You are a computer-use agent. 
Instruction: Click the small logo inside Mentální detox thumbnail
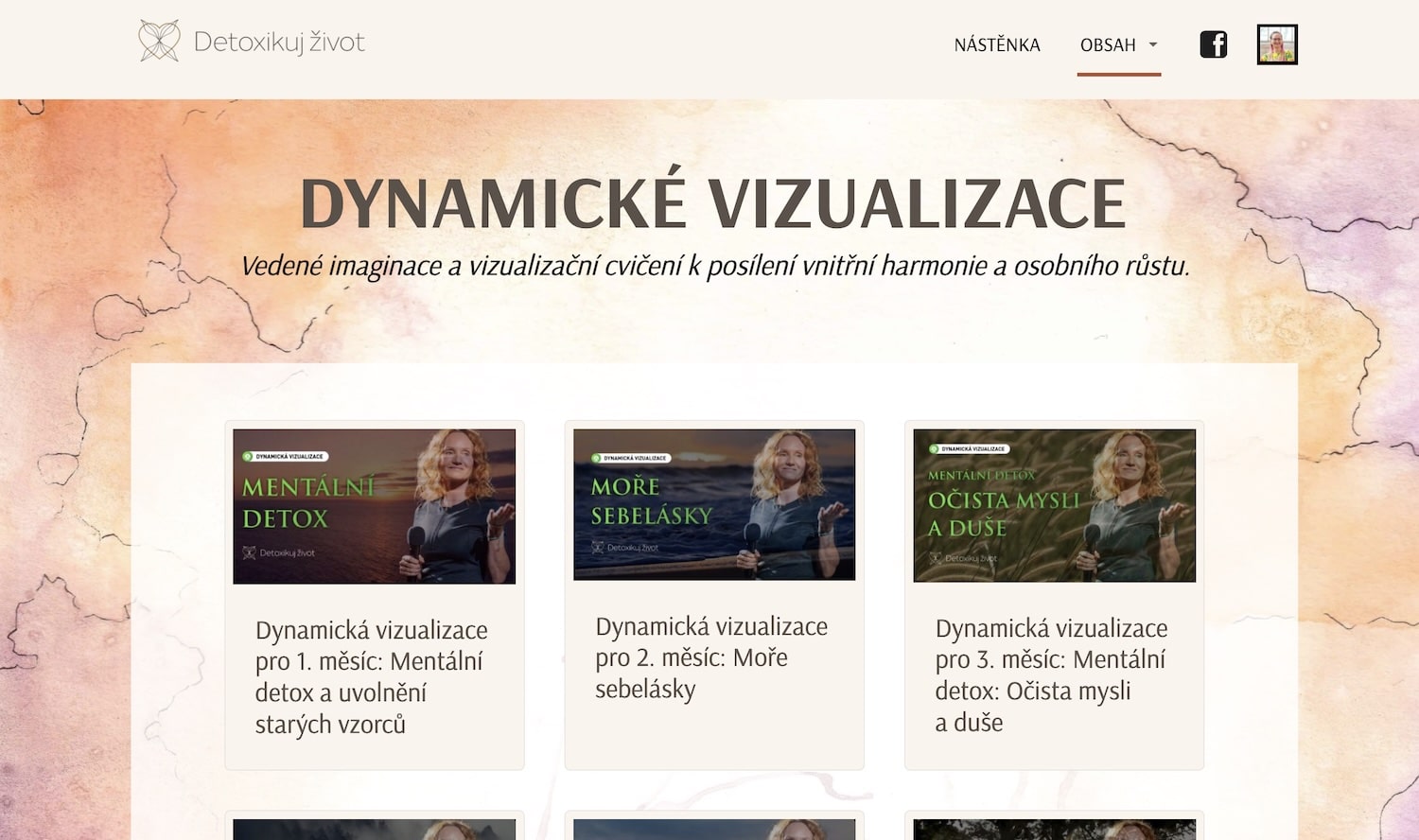pos(250,553)
